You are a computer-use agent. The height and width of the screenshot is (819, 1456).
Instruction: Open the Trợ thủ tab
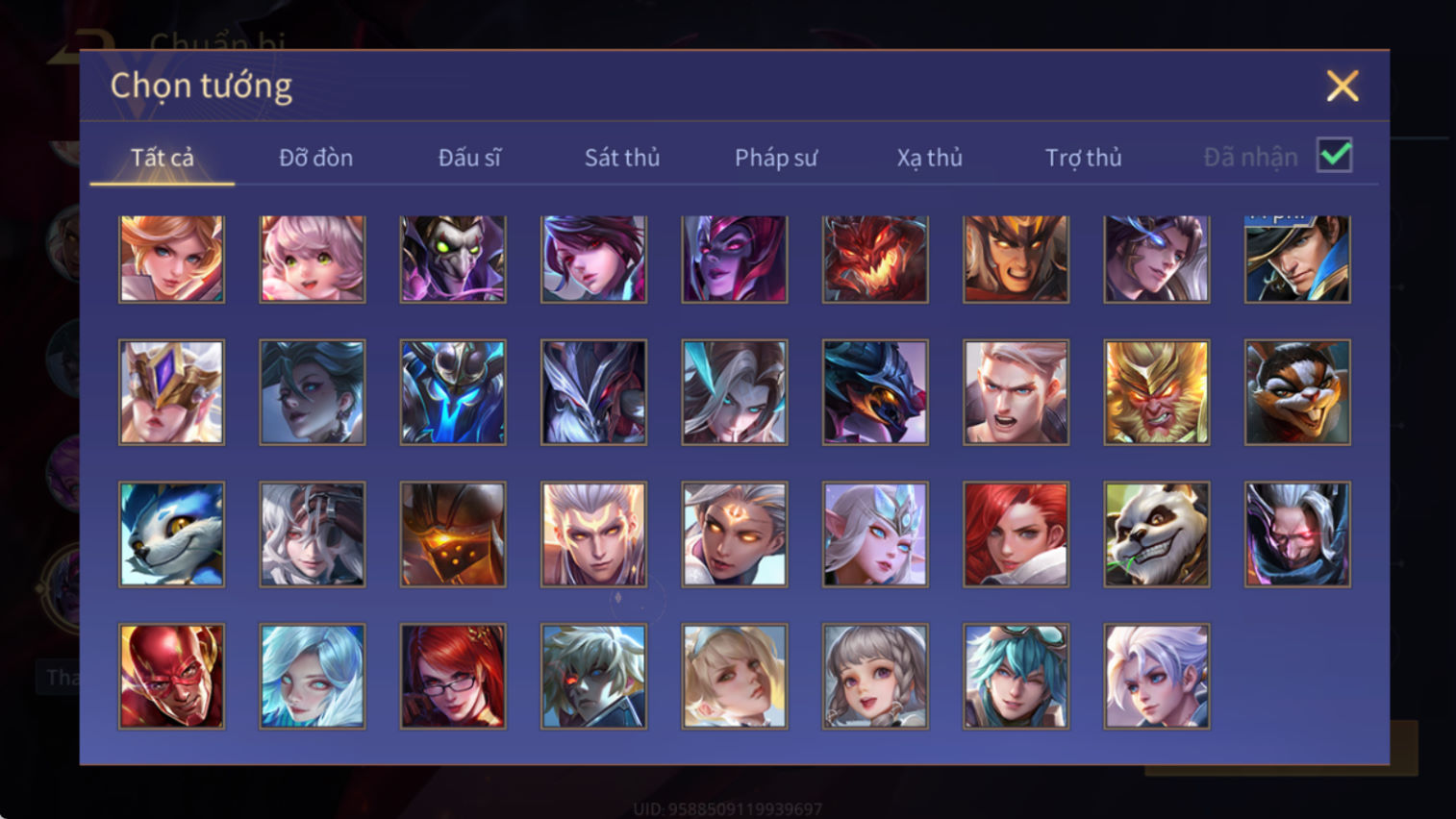tap(1084, 158)
